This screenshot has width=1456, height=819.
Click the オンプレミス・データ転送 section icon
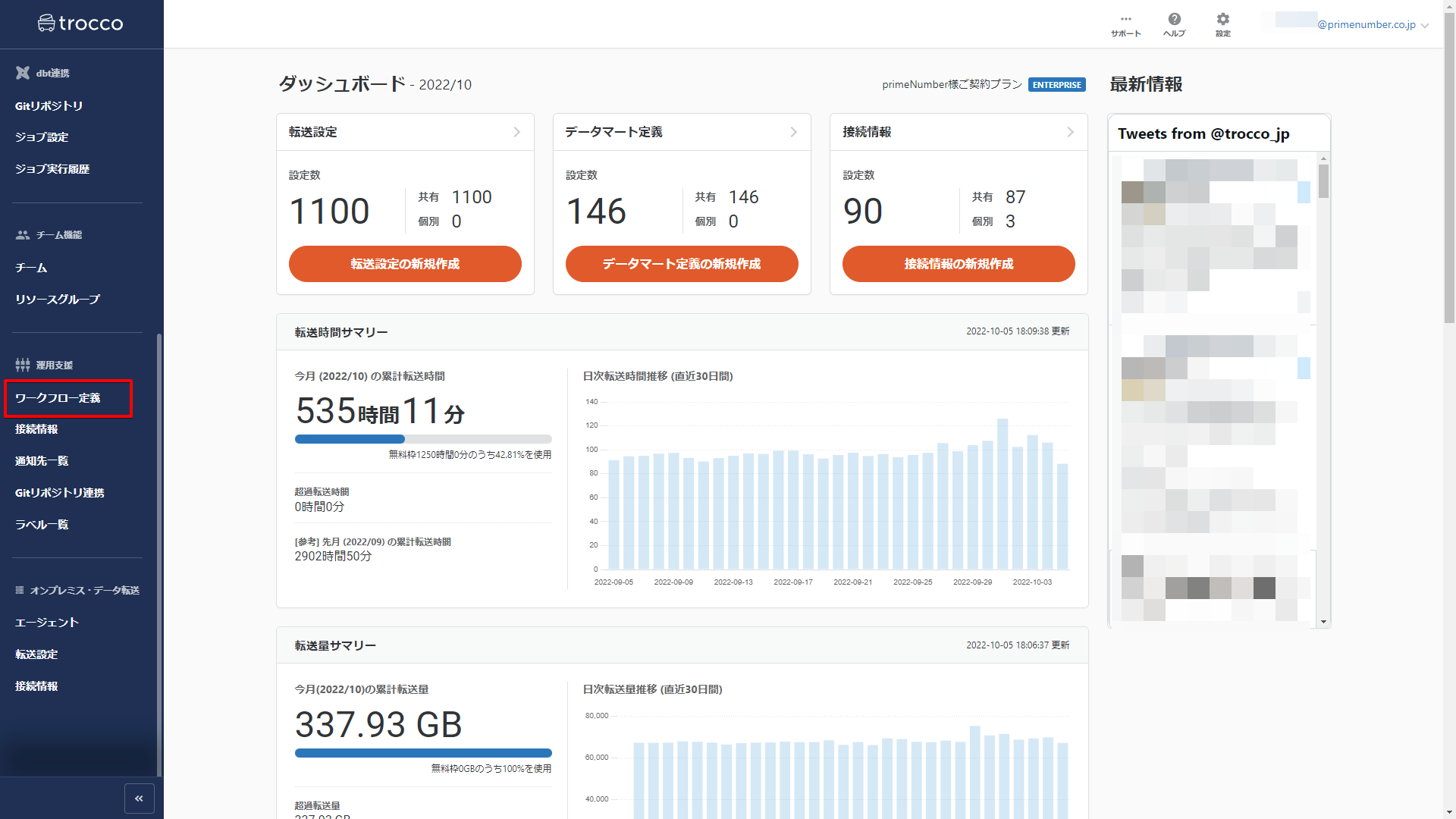(20, 590)
